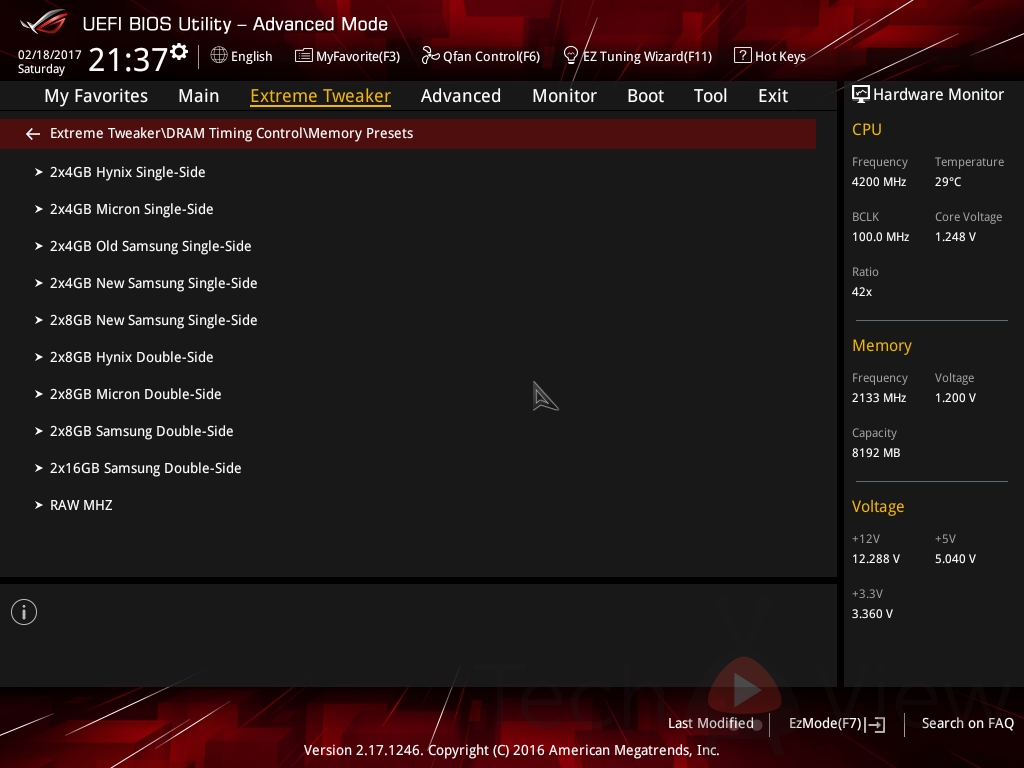Expand 2x8GB Hynix Double-Side arrow
This screenshot has height=768, width=1024.
pyautogui.click(x=39, y=357)
